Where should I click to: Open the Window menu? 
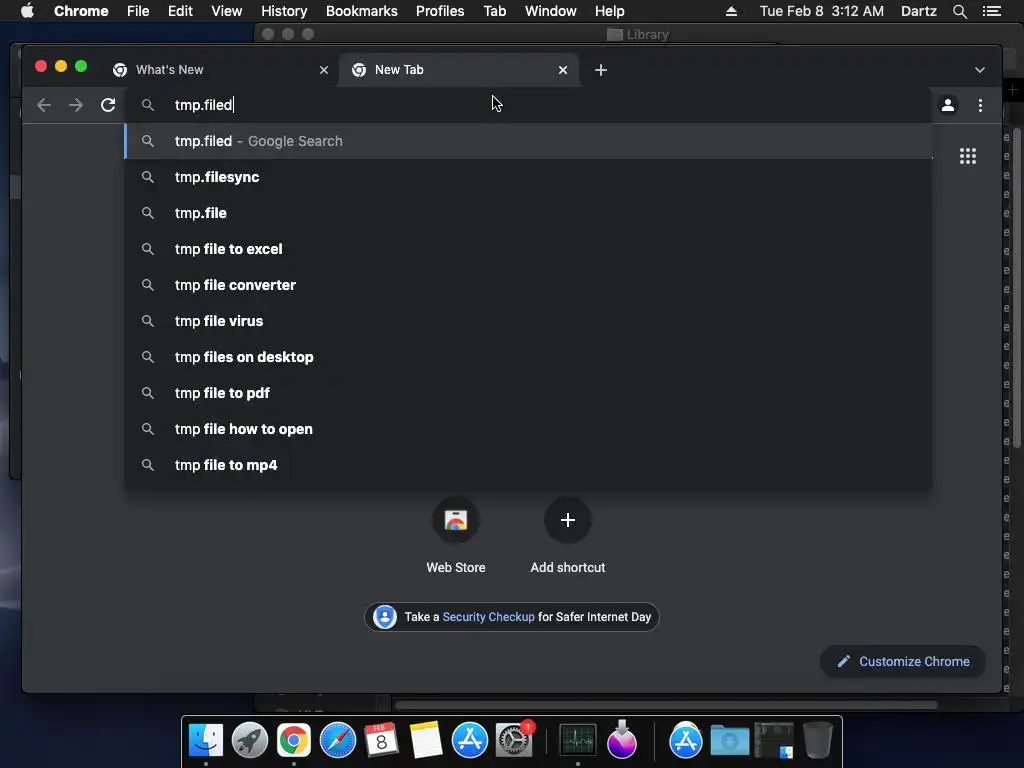tap(551, 11)
